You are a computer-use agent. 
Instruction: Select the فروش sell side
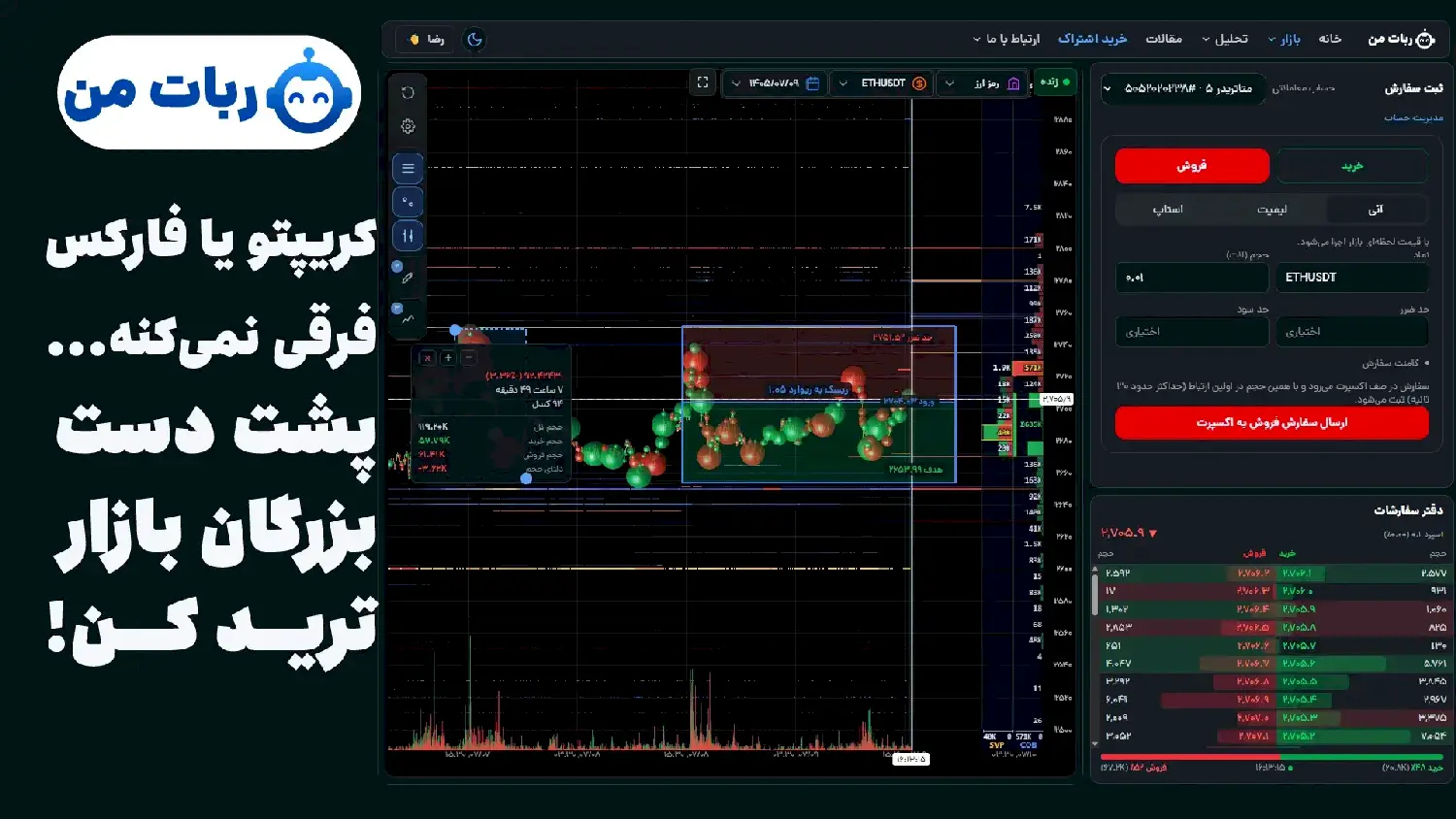tap(1192, 166)
